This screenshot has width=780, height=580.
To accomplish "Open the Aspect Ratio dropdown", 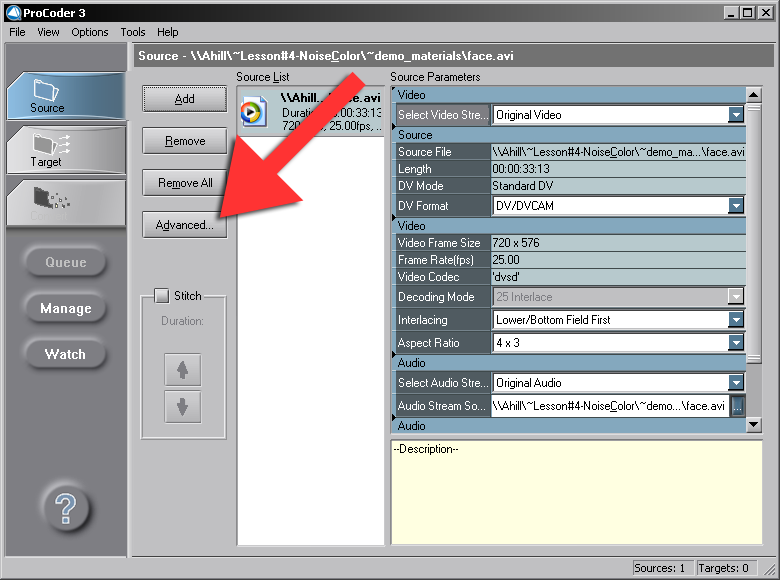I will click(736, 343).
